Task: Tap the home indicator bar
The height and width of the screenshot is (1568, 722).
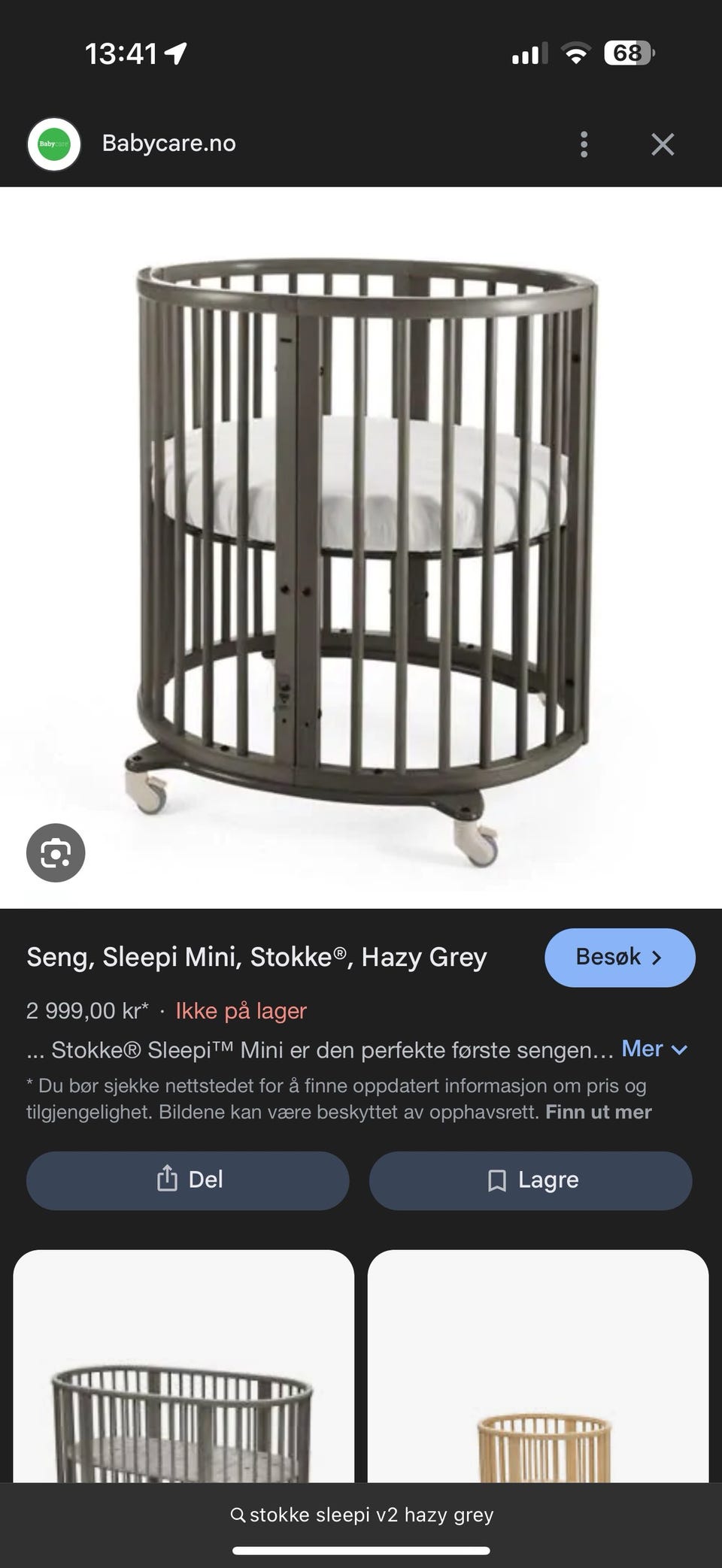Action: [x=361, y=1550]
